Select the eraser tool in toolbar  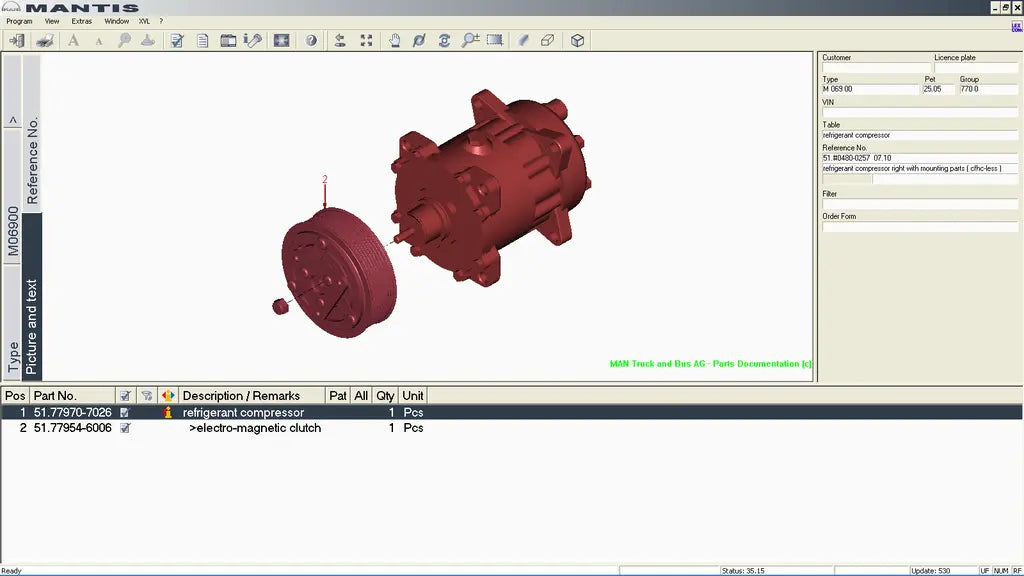(547, 41)
